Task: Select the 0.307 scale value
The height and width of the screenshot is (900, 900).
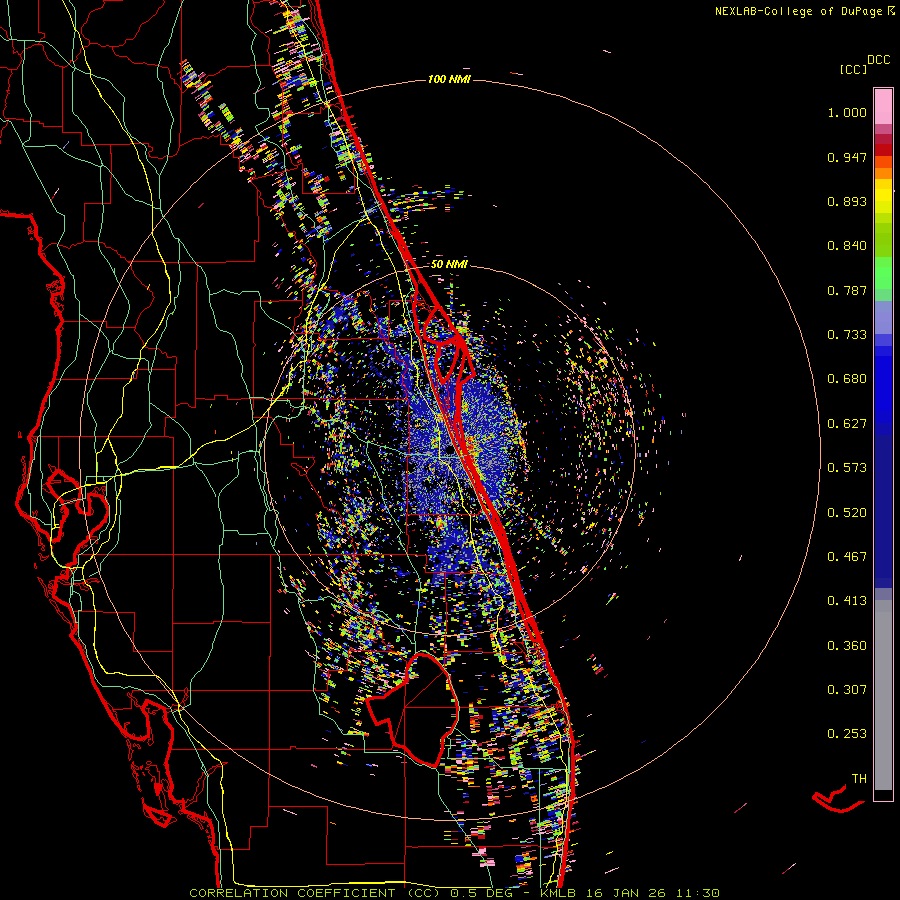Action: 847,690
